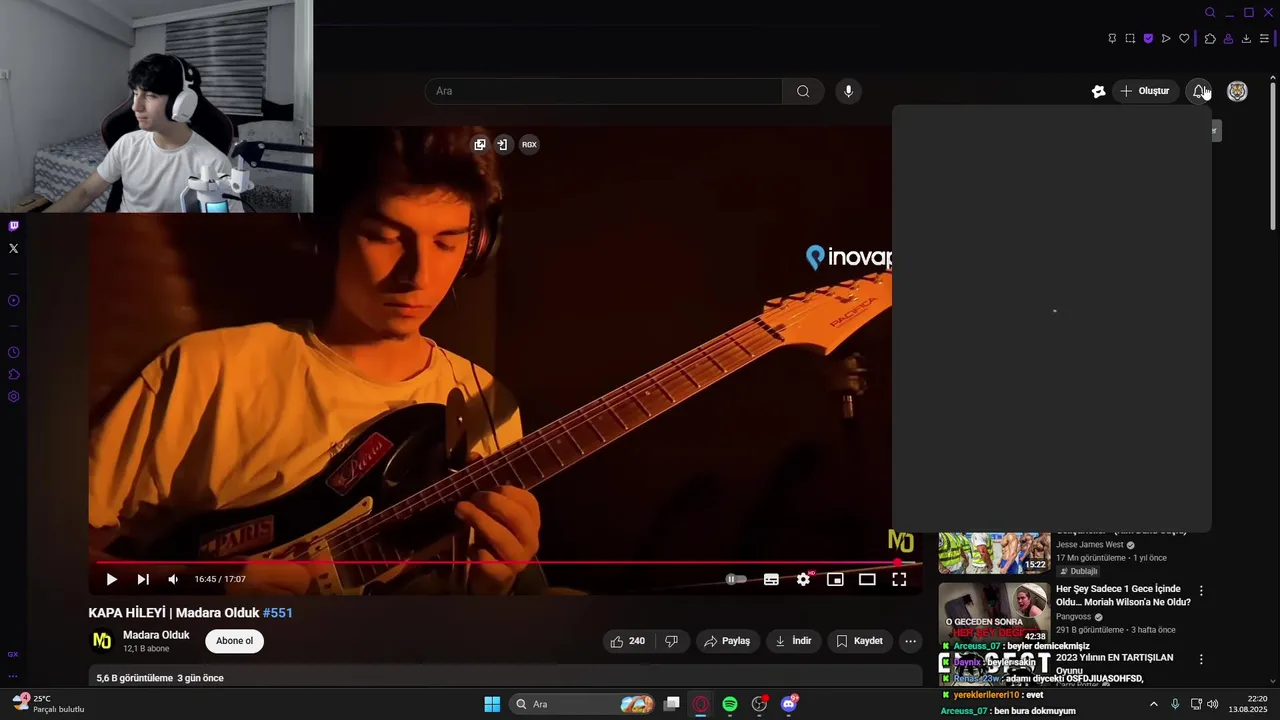Viewport: 1280px width, 720px height.
Task: Bookmark page with heart icon
Action: tap(1184, 39)
